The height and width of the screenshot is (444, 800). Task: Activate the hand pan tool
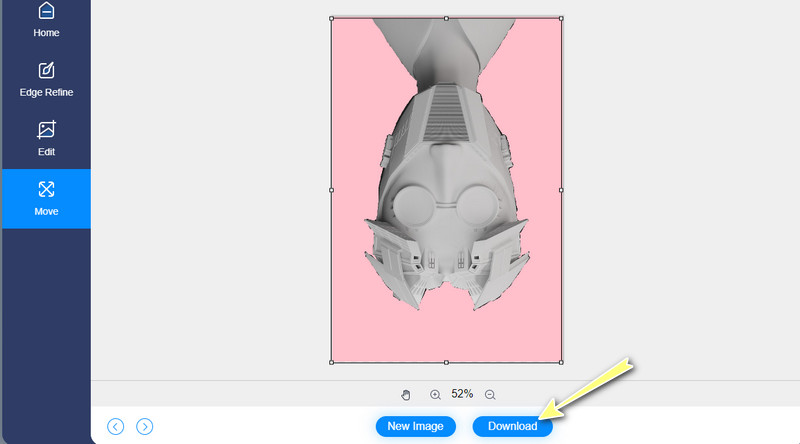click(x=406, y=395)
